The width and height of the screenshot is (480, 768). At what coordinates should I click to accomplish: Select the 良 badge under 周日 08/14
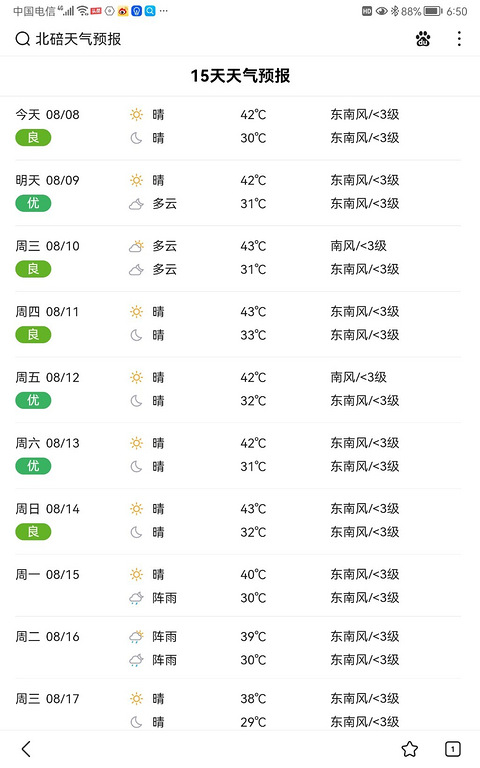(33, 531)
